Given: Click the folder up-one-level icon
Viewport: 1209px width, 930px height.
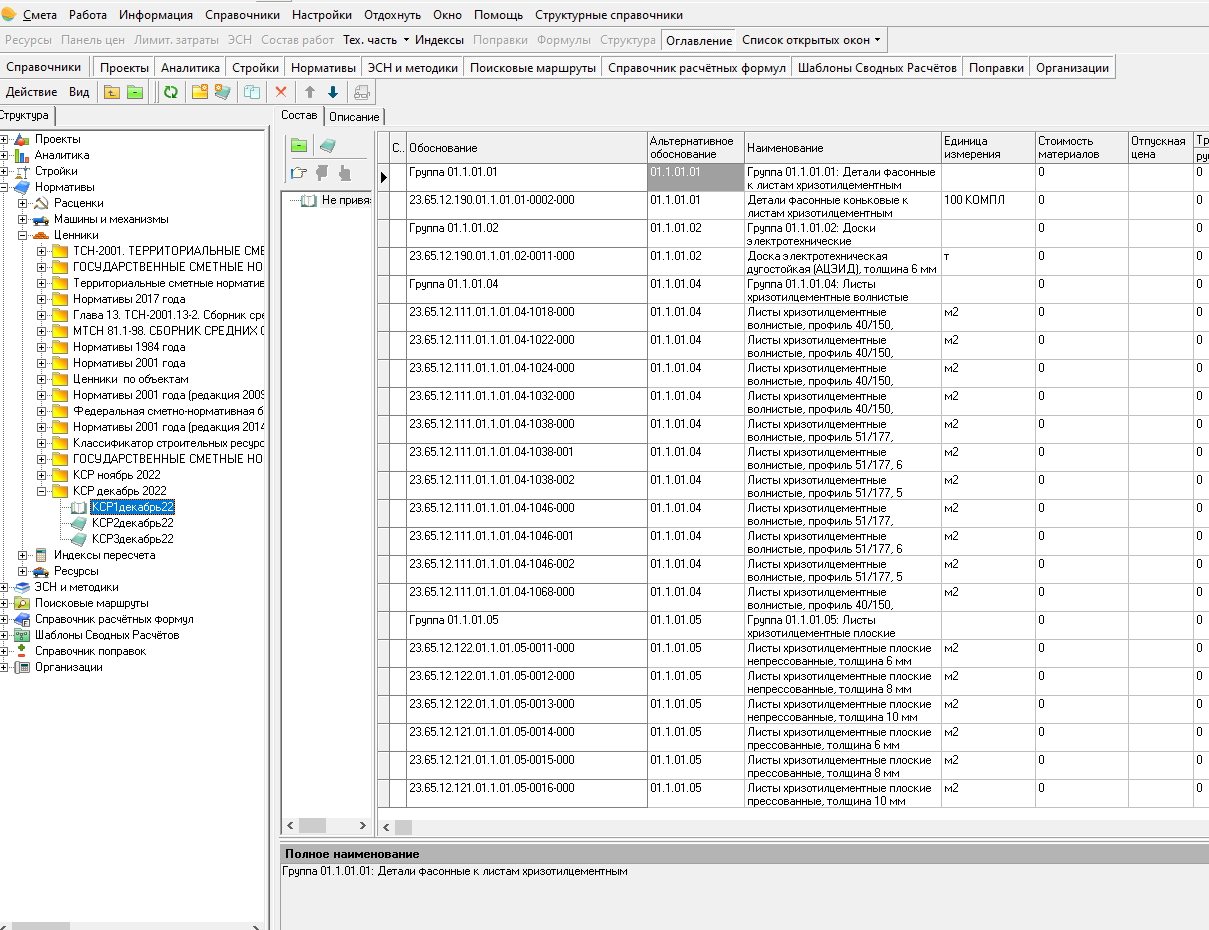Looking at the screenshot, I should [x=112, y=92].
